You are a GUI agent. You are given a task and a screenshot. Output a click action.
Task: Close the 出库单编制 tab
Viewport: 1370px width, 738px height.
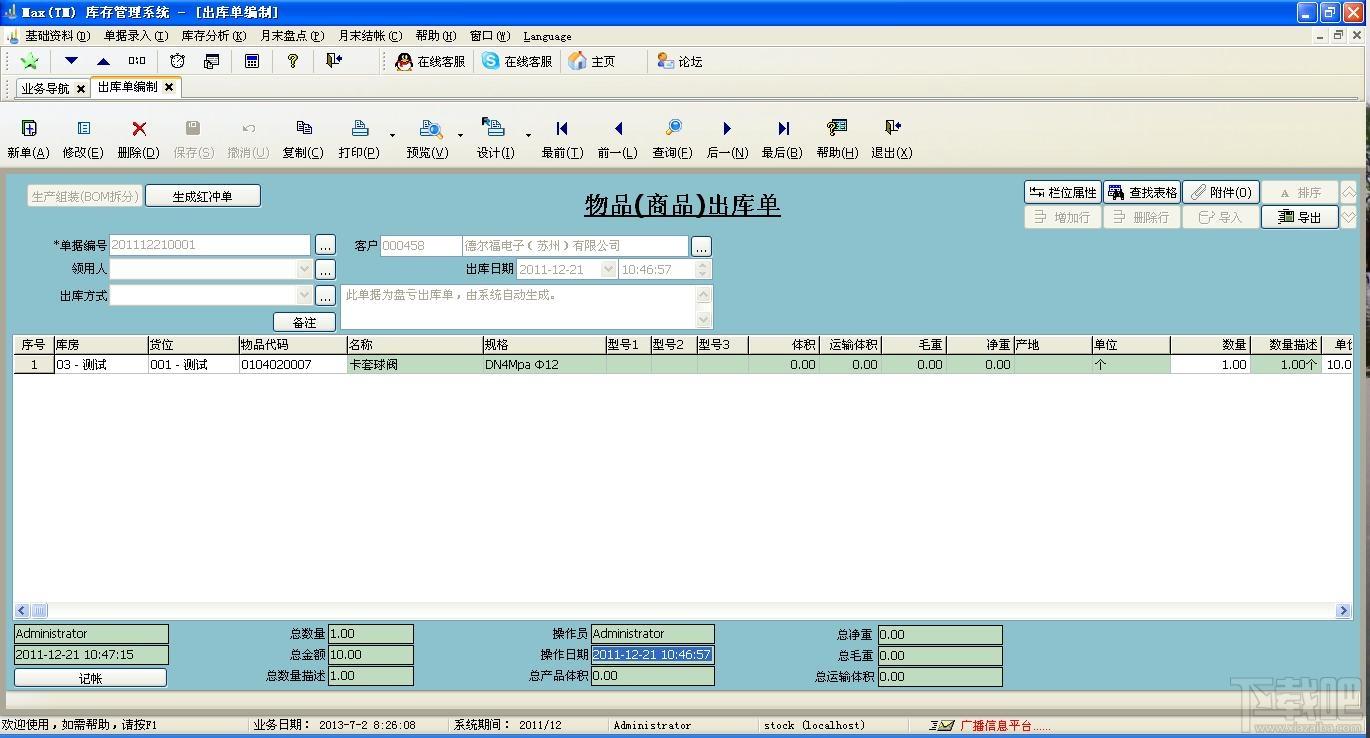click(x=169, y=87)
